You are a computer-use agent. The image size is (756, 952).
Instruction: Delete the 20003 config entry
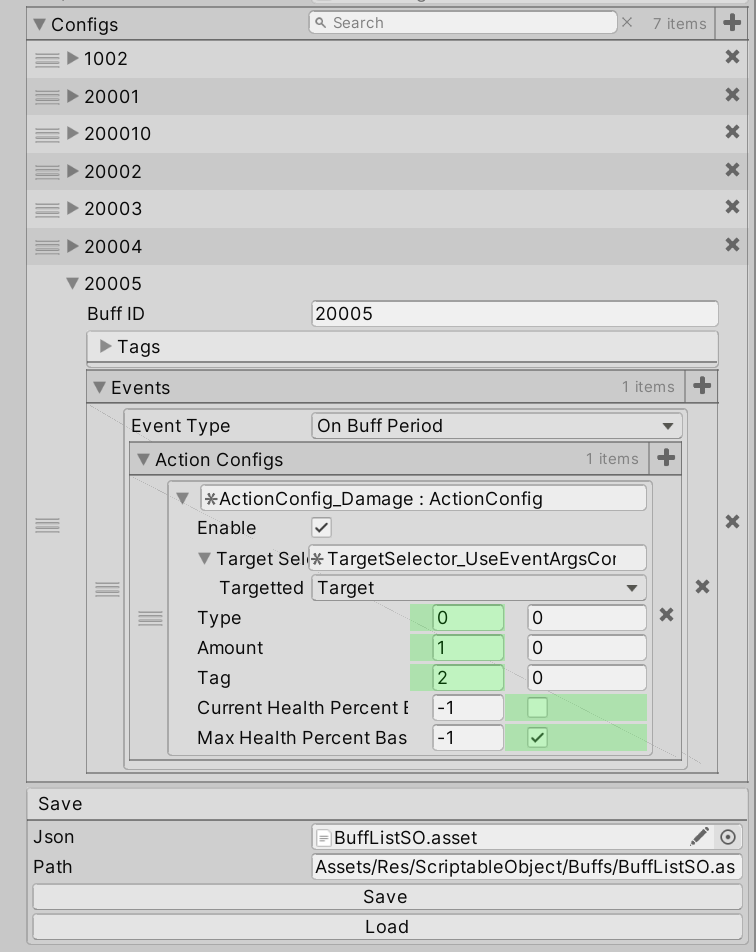(x=732, y=208)
